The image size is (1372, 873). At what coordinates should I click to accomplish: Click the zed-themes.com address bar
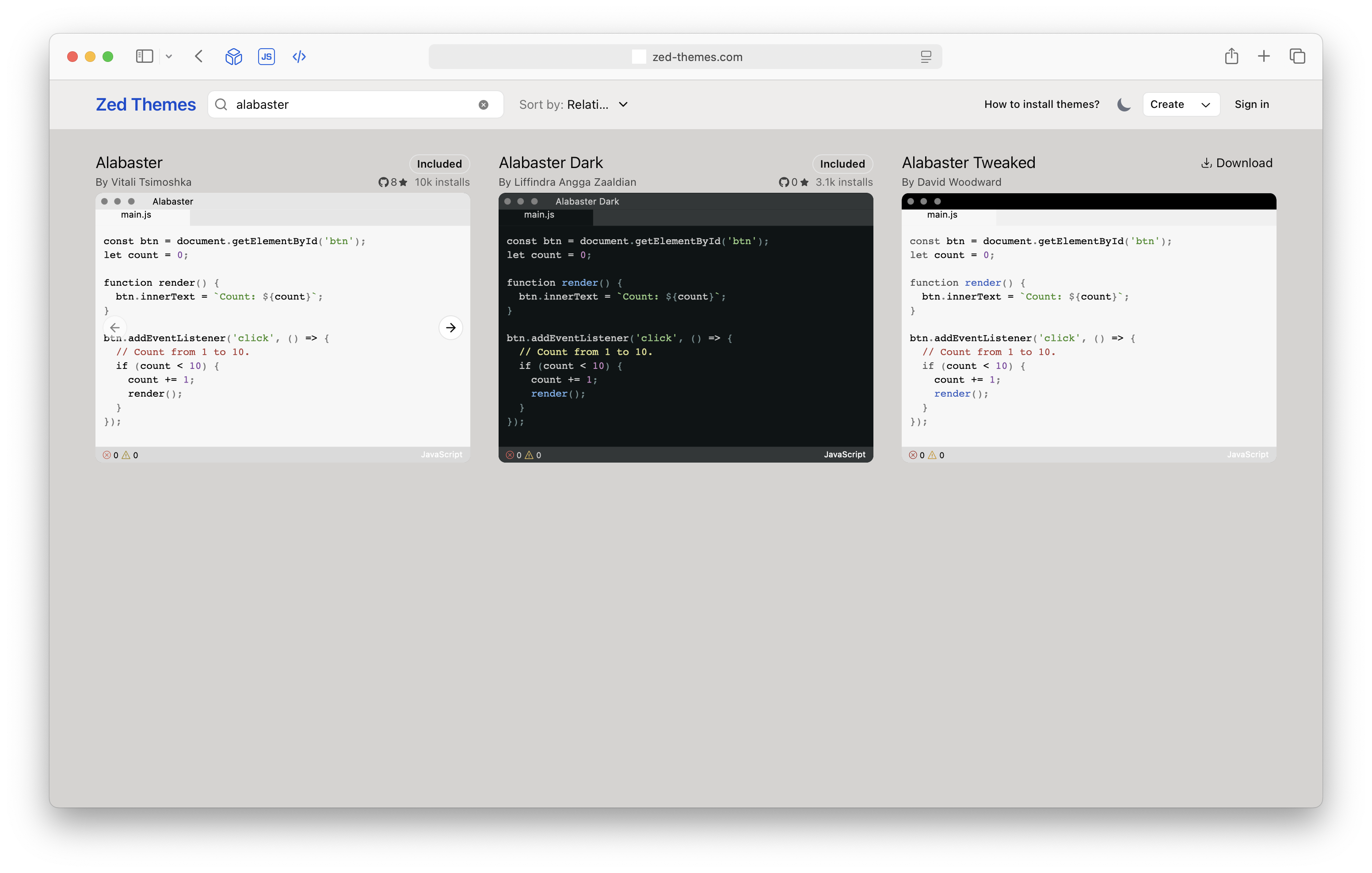[685, 57]
